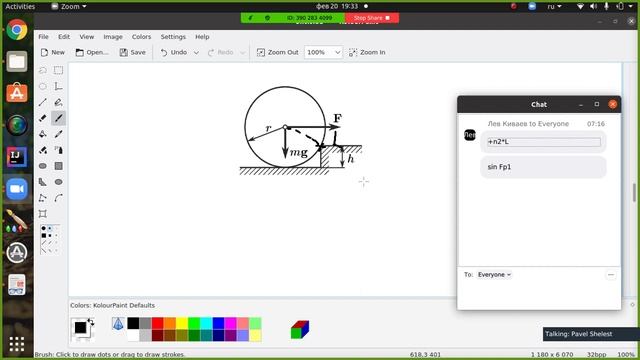Click the transparent color pyramid icon
Viewport: 640px width, 360px height.
(x=118, y=324)
